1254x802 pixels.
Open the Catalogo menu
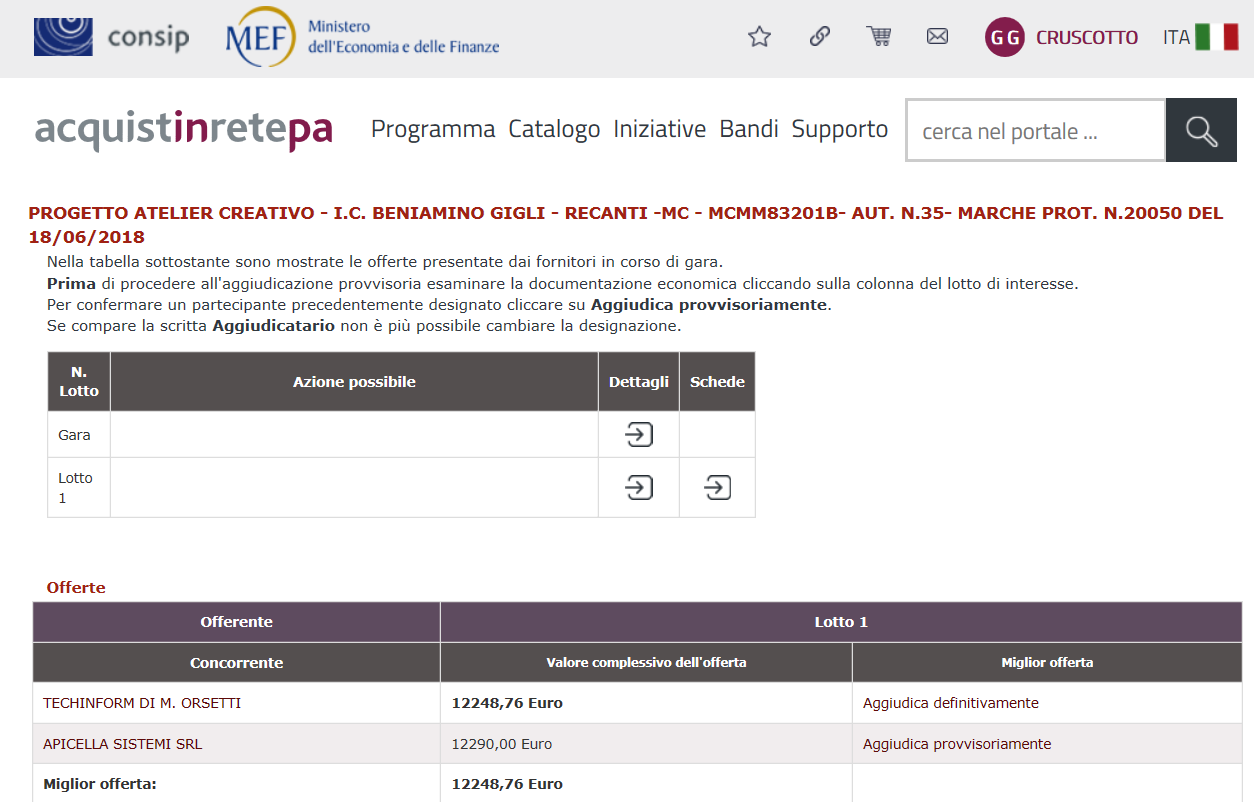pos(554,129)
